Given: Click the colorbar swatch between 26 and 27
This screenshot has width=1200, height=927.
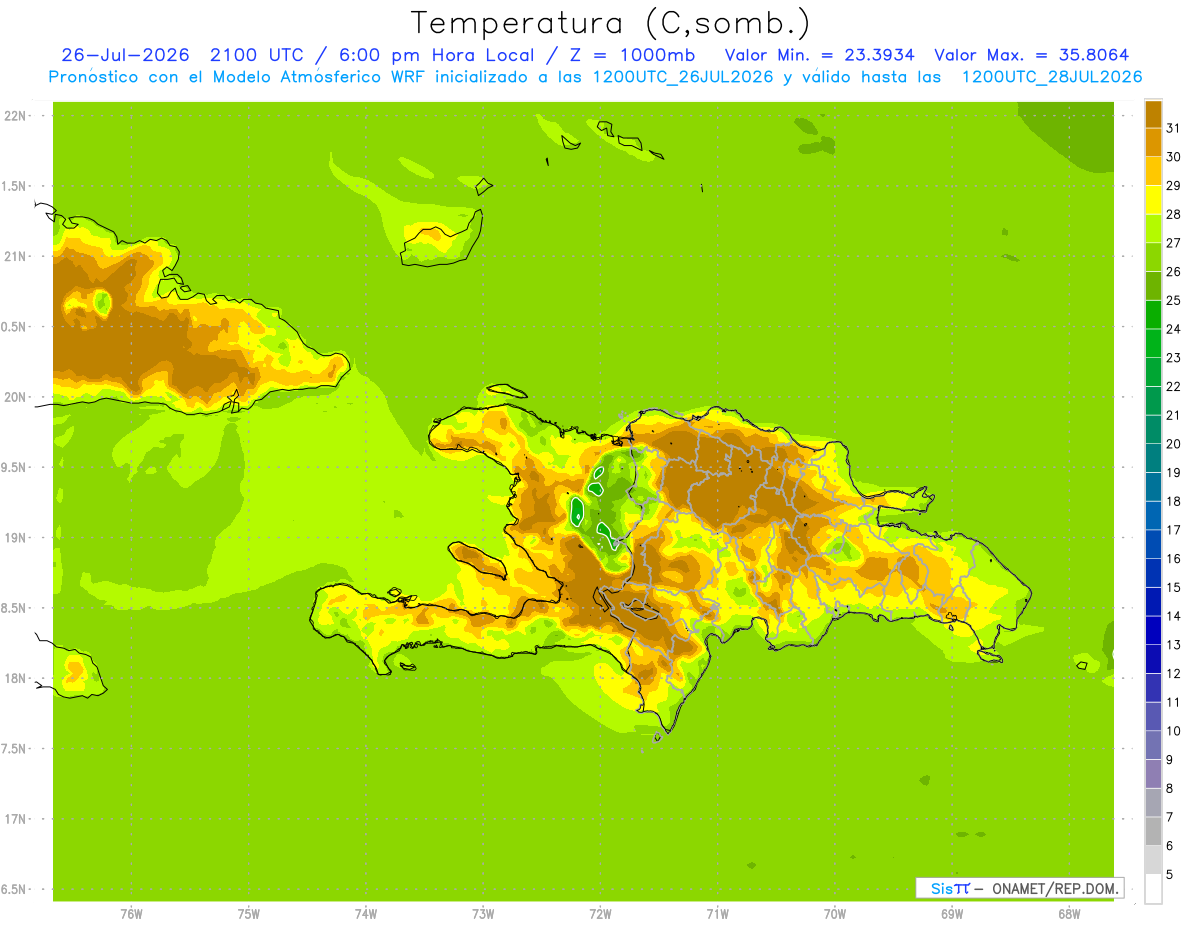Looking at the screenshot, I should click(1153, 257).
